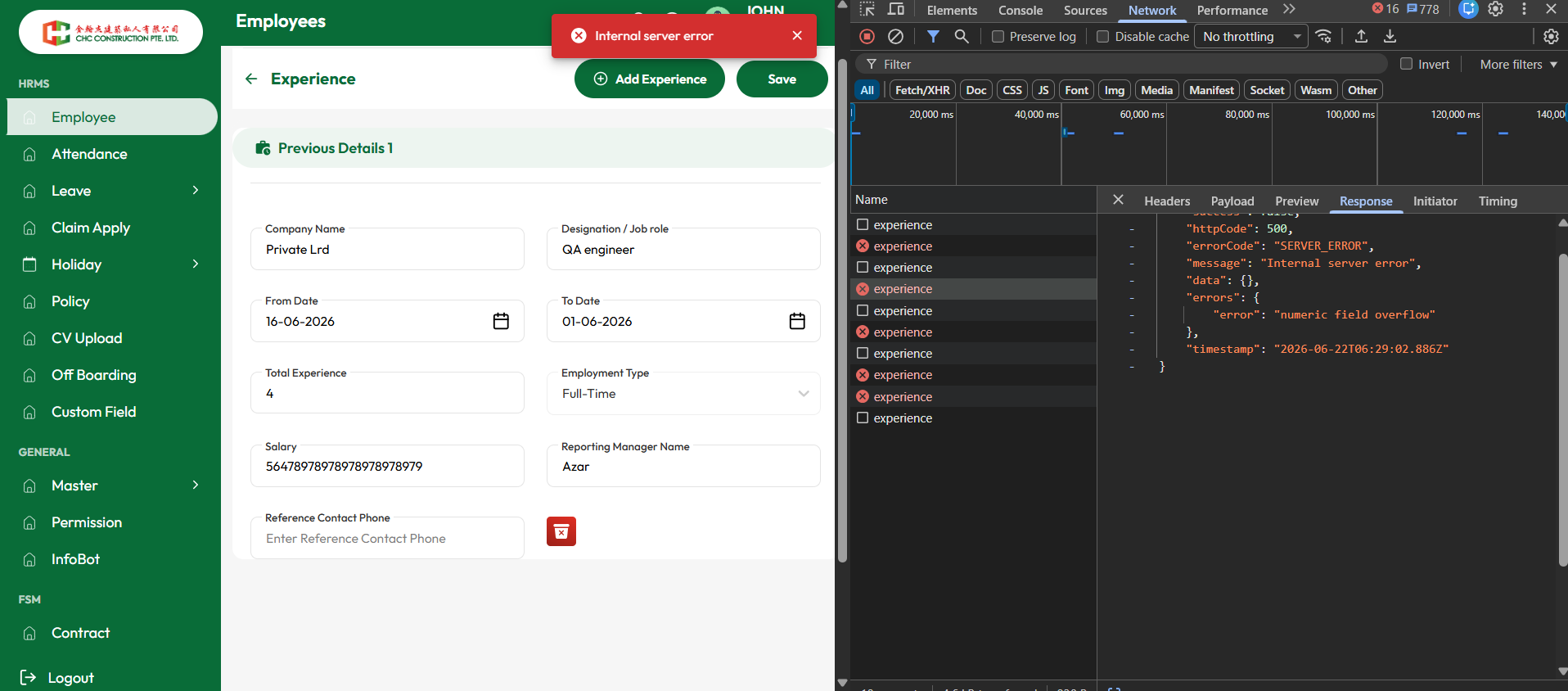This screenshot has width=1568, height=691.
Task: Click the 60,000 ms timeline marker
Action: [1141, 115]
